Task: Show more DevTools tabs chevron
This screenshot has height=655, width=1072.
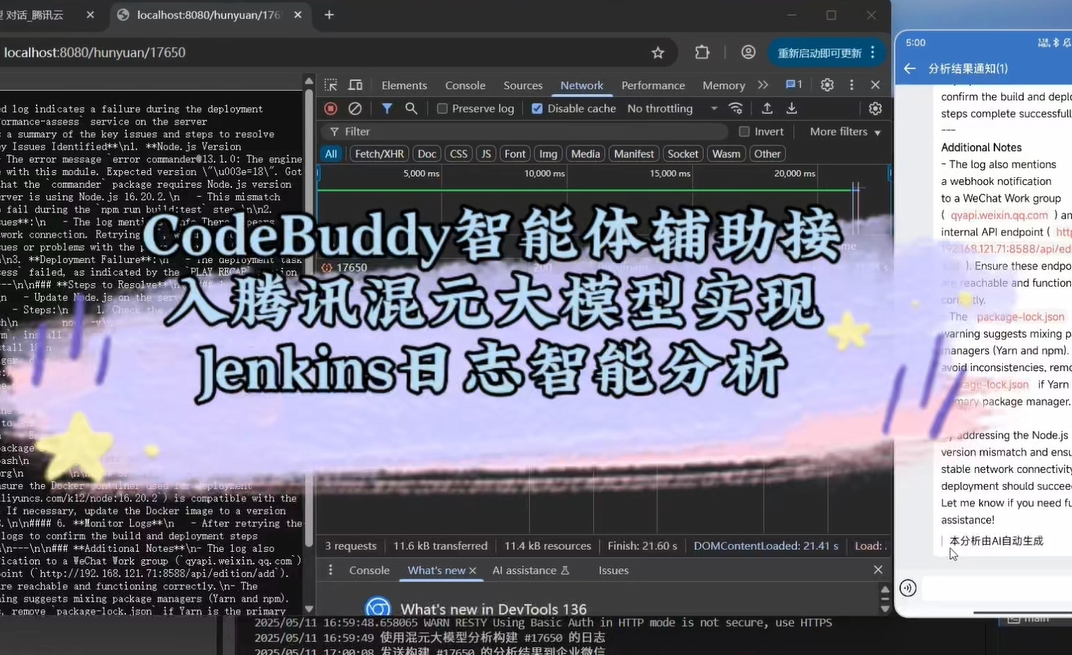Action: pyautogui.click(x=763, y=85)
